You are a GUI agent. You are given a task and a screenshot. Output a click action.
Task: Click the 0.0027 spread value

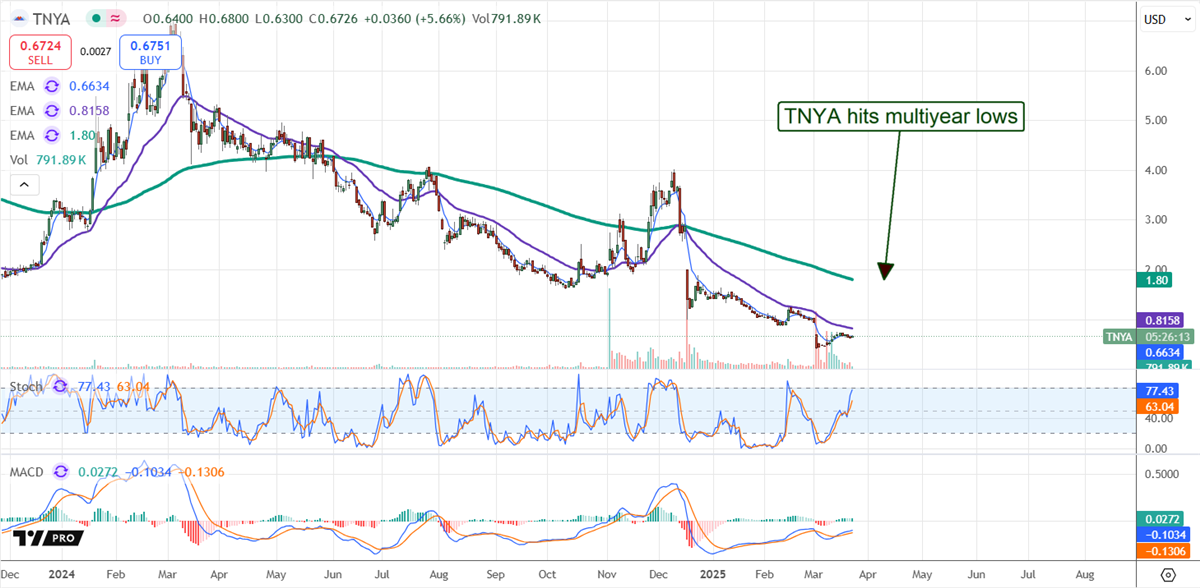(96, 50)
